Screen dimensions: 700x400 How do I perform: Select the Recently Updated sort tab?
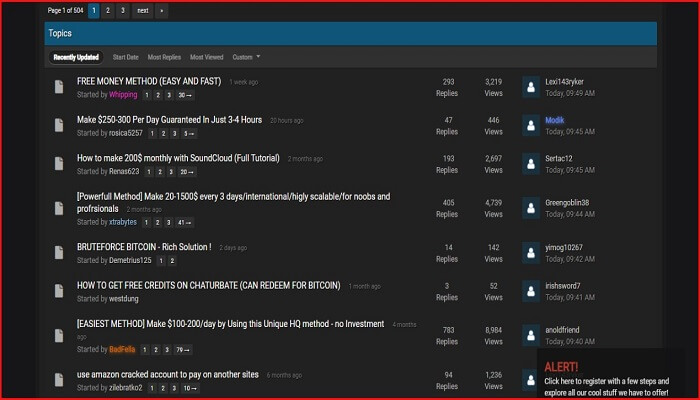[76, 57]
